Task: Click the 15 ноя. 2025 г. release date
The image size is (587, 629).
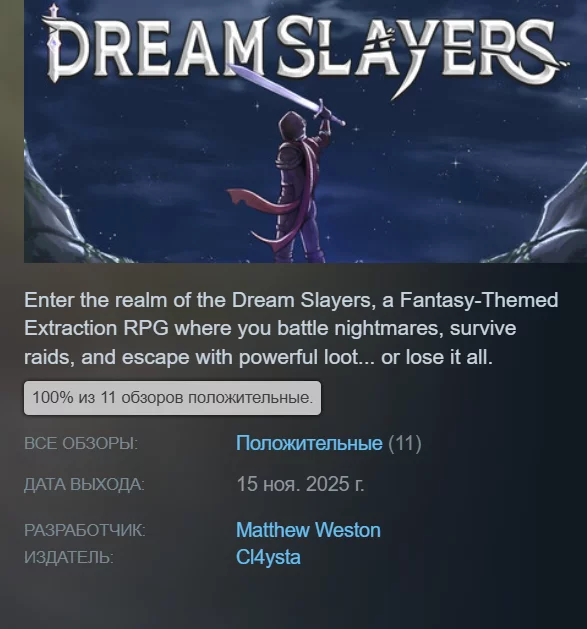Action: (301, 484)
